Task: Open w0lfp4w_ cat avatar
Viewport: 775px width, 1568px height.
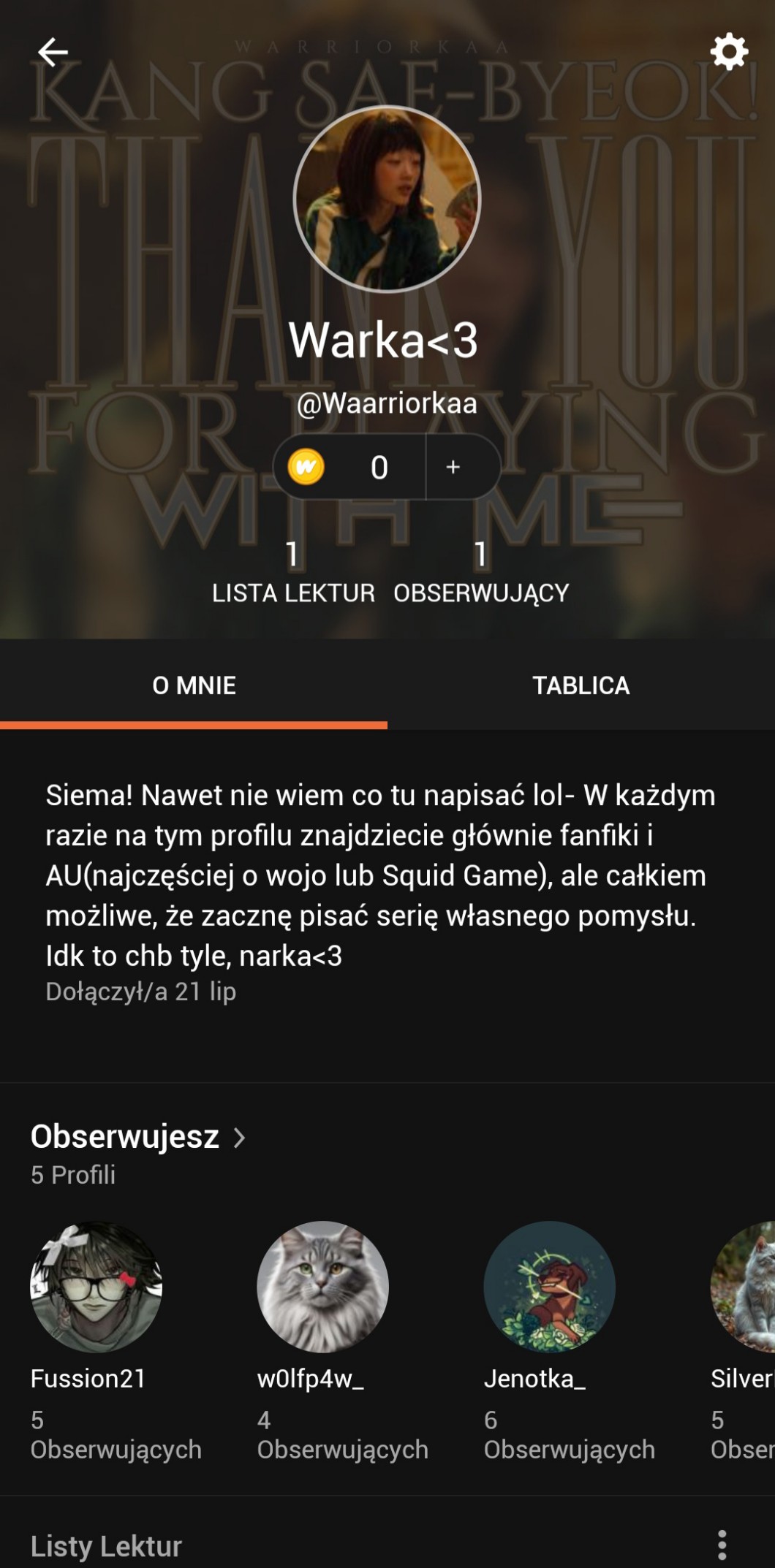Action: (x=322, y=1287)
